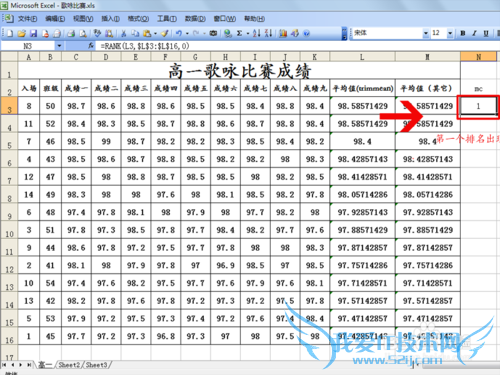Sort descending with the Z-A icon
Image resolution: width=500 pixels, height=375 pixels.
(268, 33)
